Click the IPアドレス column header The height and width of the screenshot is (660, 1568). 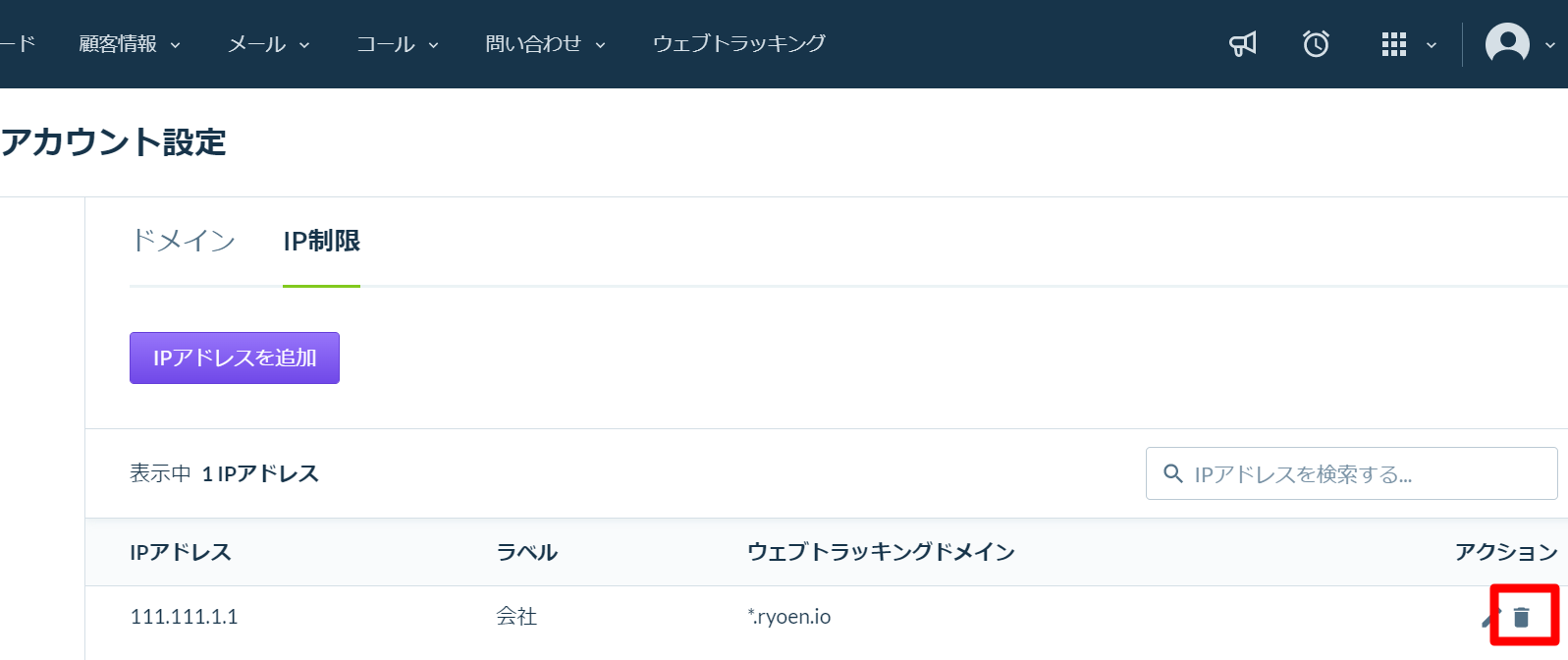tap(181, 552)
